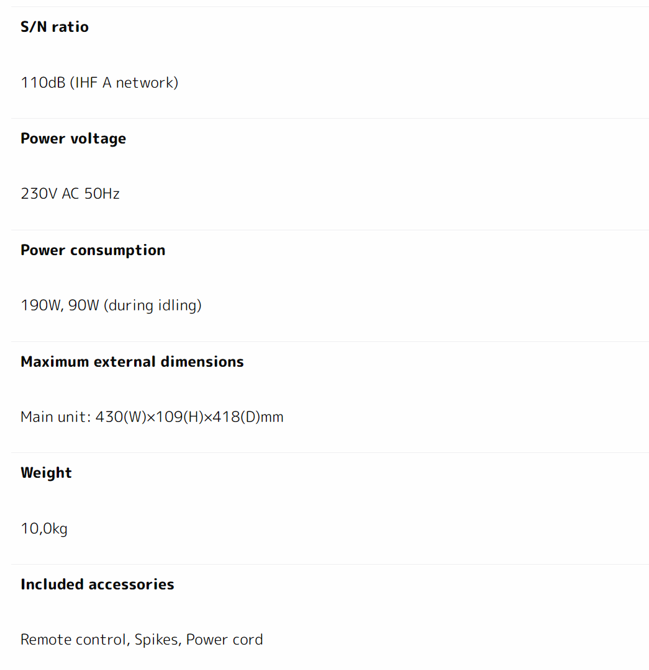Click the Main unit dimensions text

point(152,417)
